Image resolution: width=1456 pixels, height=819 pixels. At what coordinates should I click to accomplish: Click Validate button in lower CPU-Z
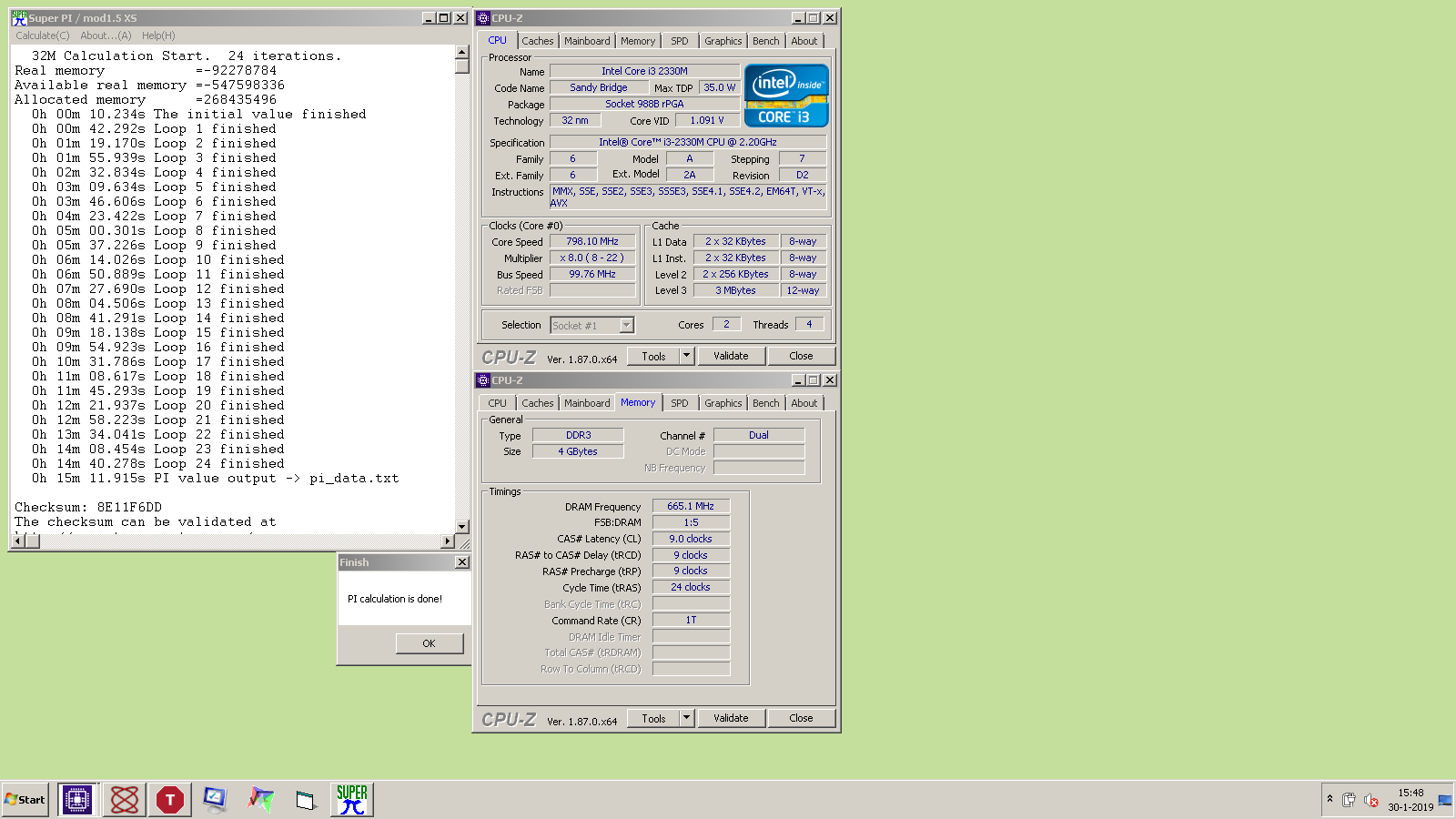pyautogui.click(x=731, y=718)
